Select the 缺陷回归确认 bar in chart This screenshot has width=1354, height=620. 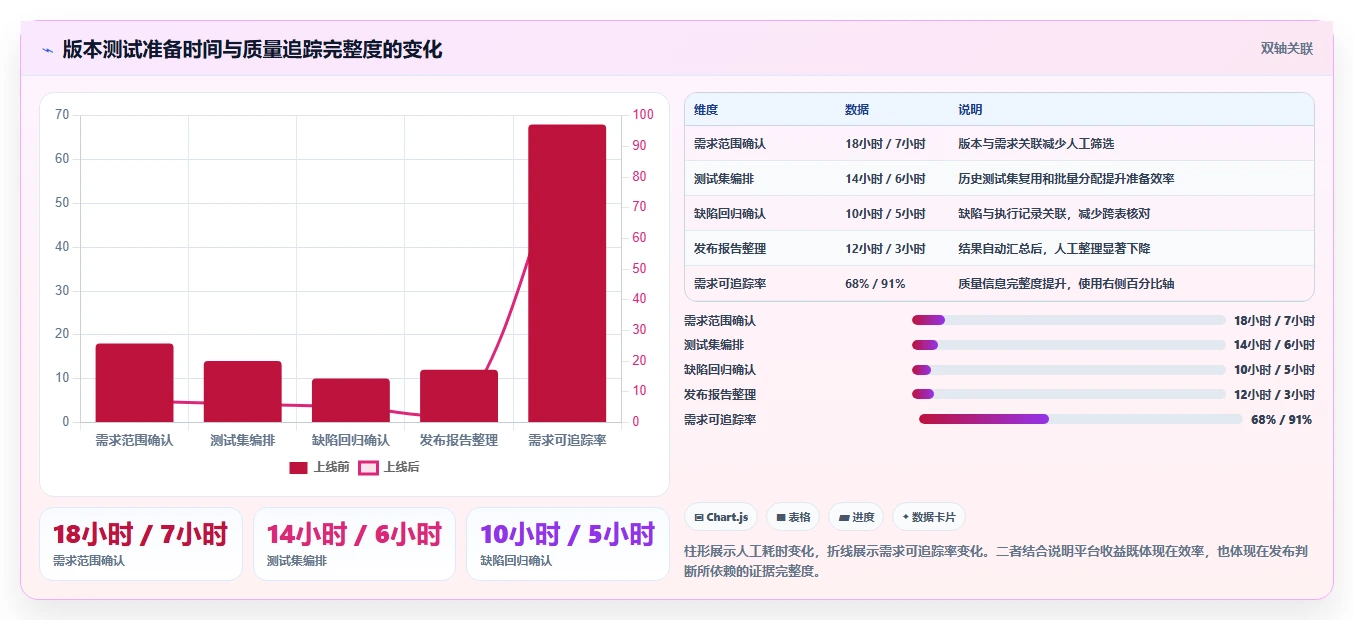[x=351, y=400]
